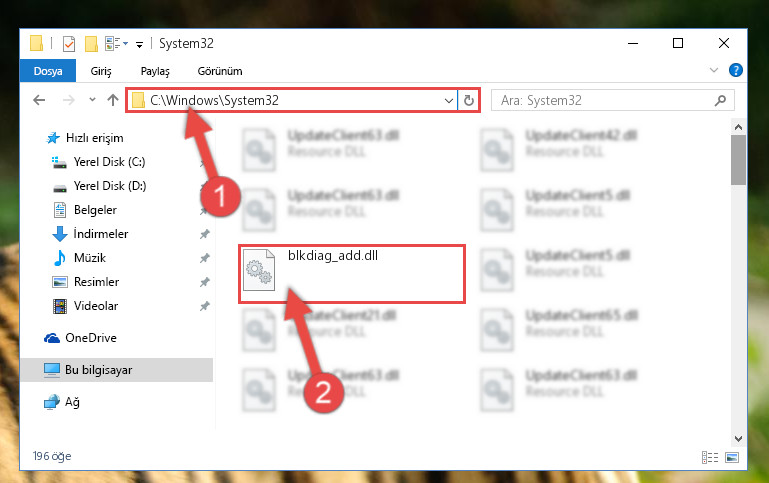The width and height of the screenshot is (769, 483).
Task: Toggle the pin next to Müzik
Action: (205, 258)
